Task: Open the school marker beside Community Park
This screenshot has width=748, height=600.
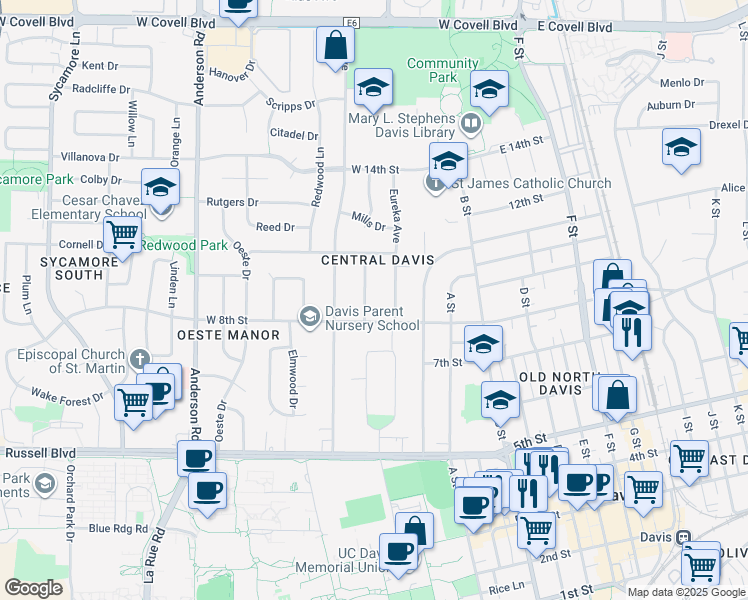Action: point(489,91)
